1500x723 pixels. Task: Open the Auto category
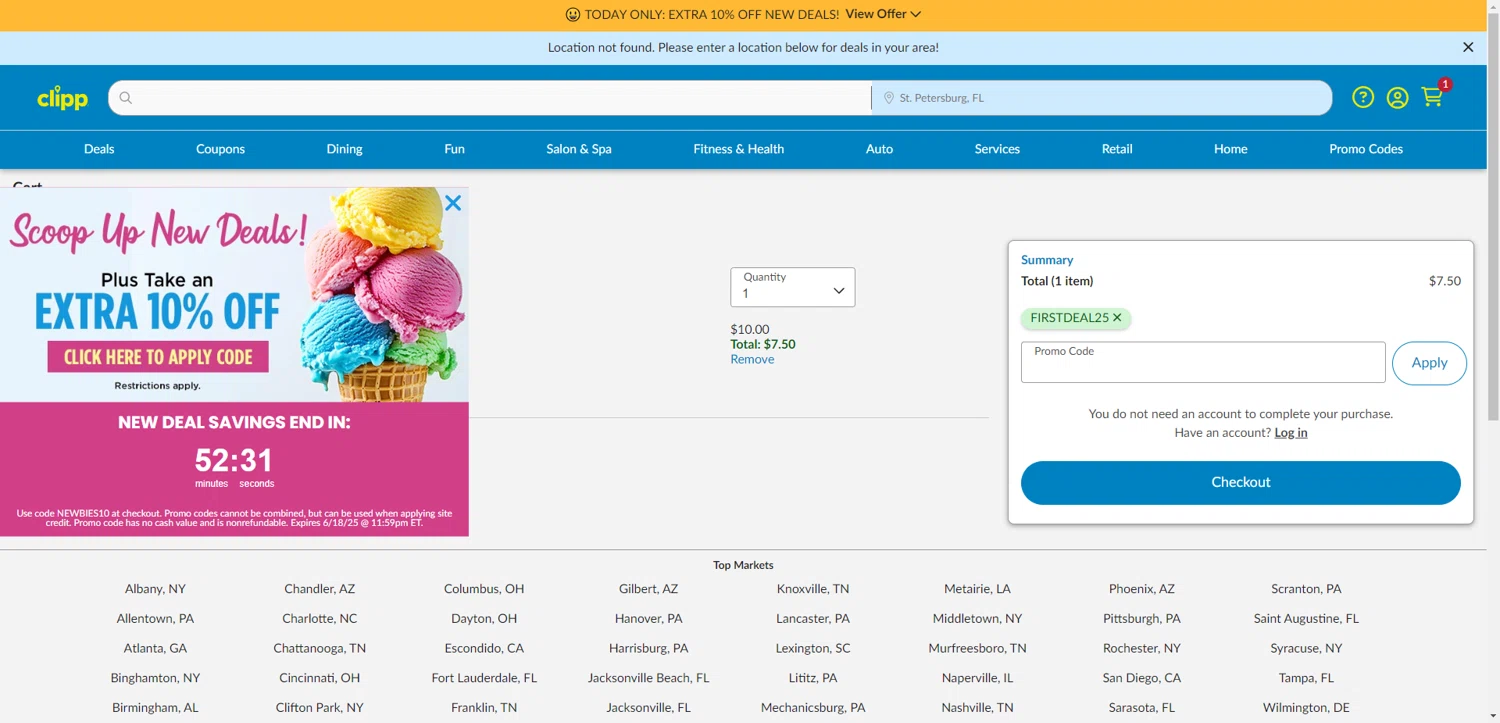(x=879, y=149)
